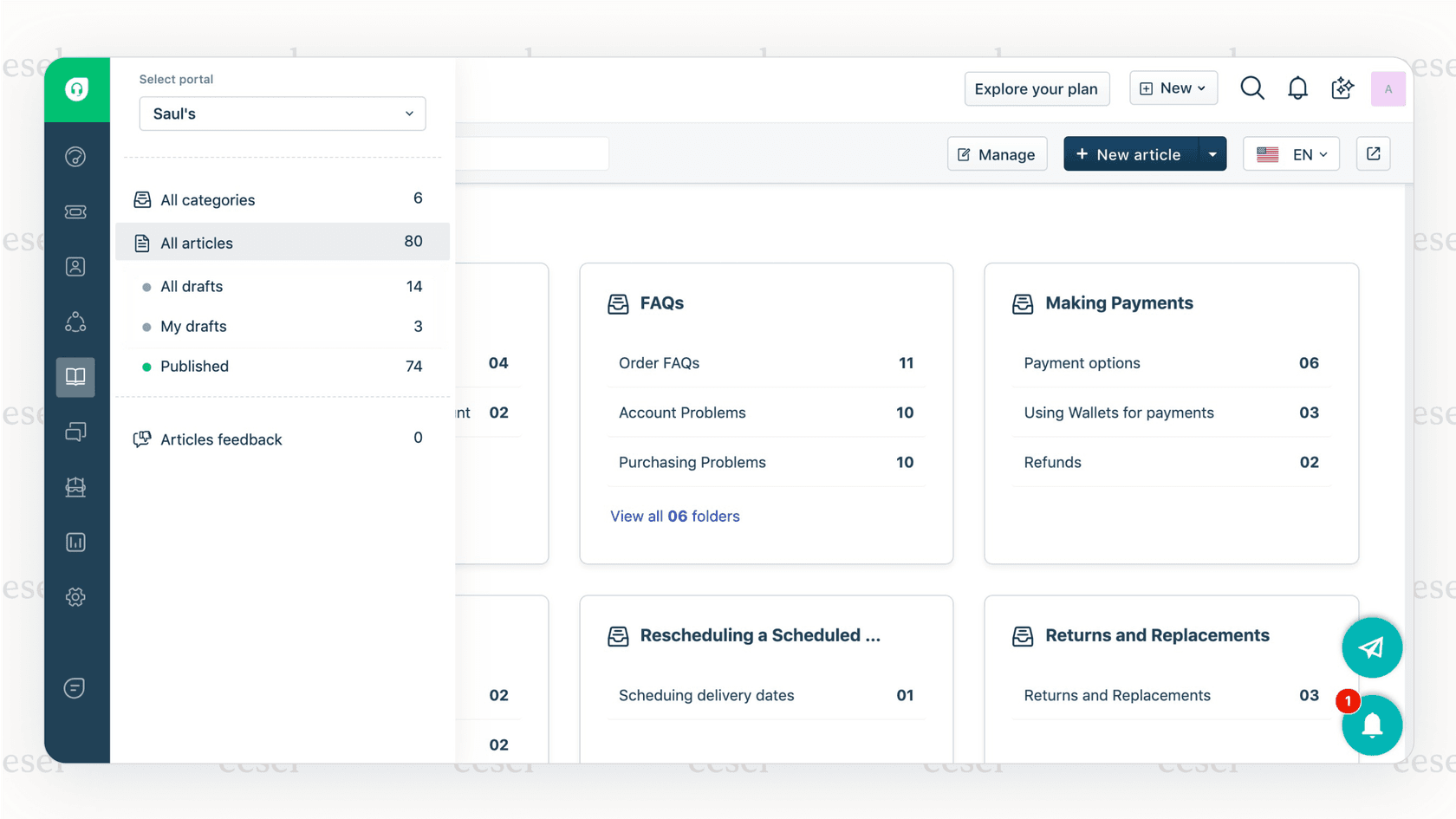Image resolution: width=1456 pixels, height=819 pixels.
Task: Select the Knowledge Base book icon
Action: click(x=75, y=376)
